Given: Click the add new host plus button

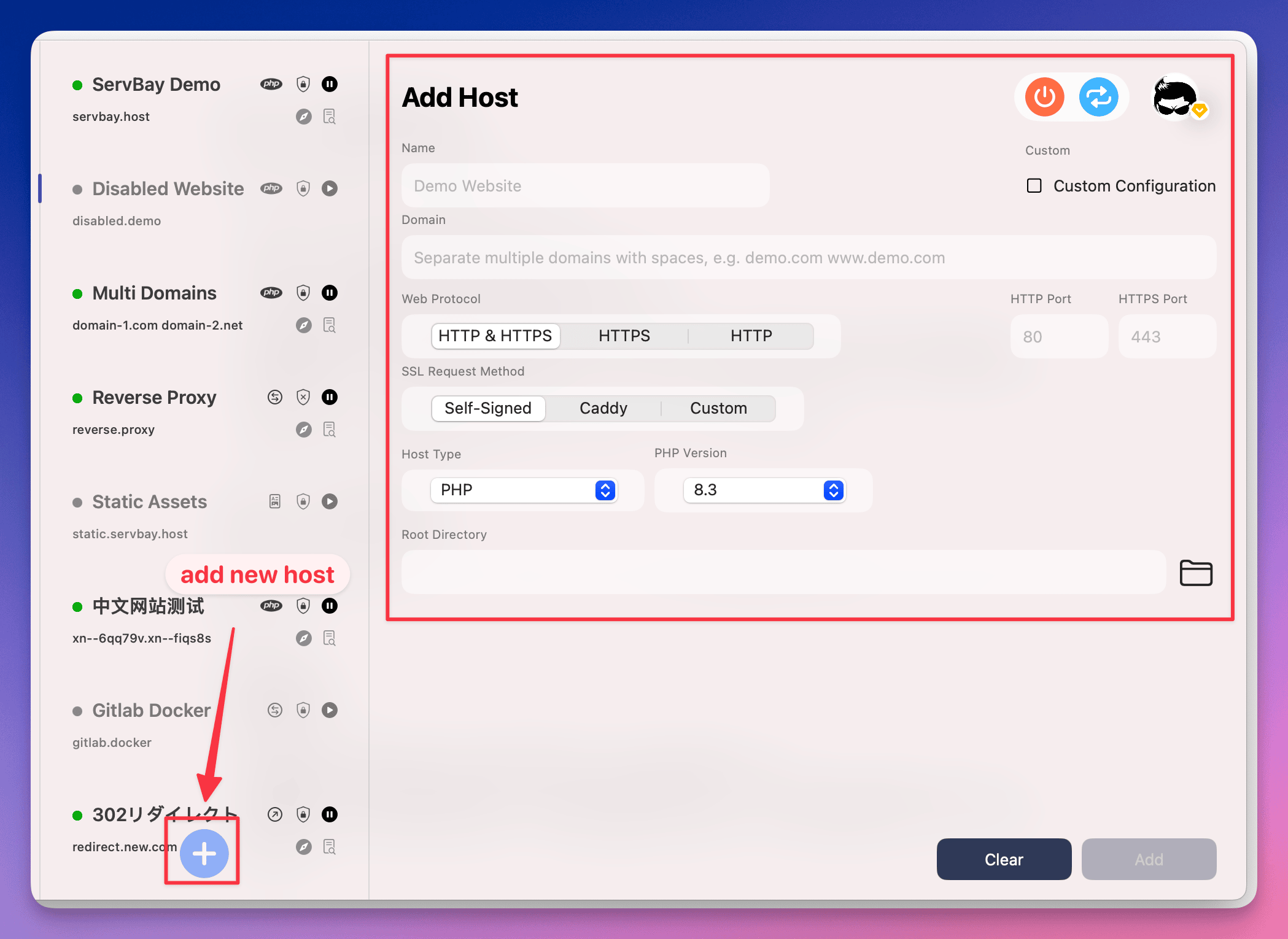Looking at the screenshot, I should tap(205, 855).
